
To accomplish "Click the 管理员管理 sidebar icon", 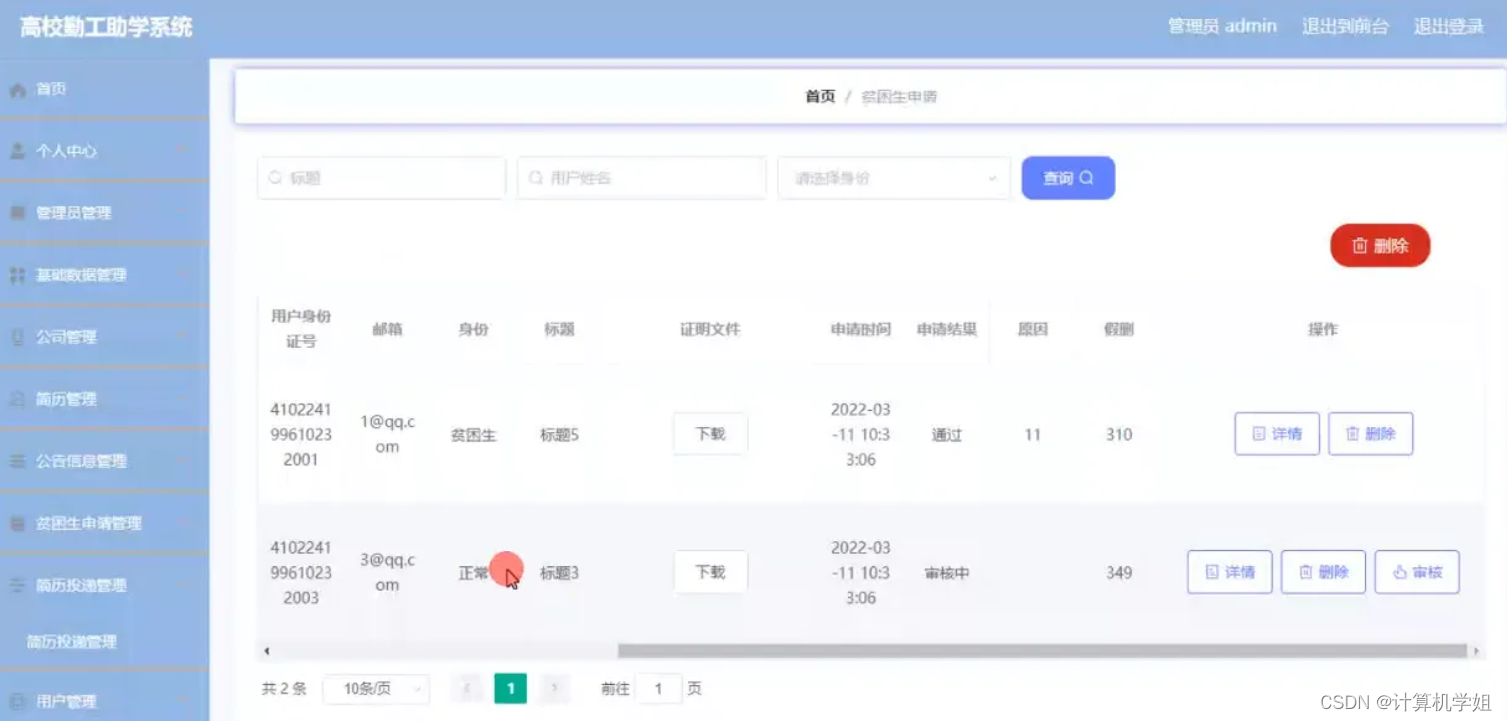I will coord(17,213).
